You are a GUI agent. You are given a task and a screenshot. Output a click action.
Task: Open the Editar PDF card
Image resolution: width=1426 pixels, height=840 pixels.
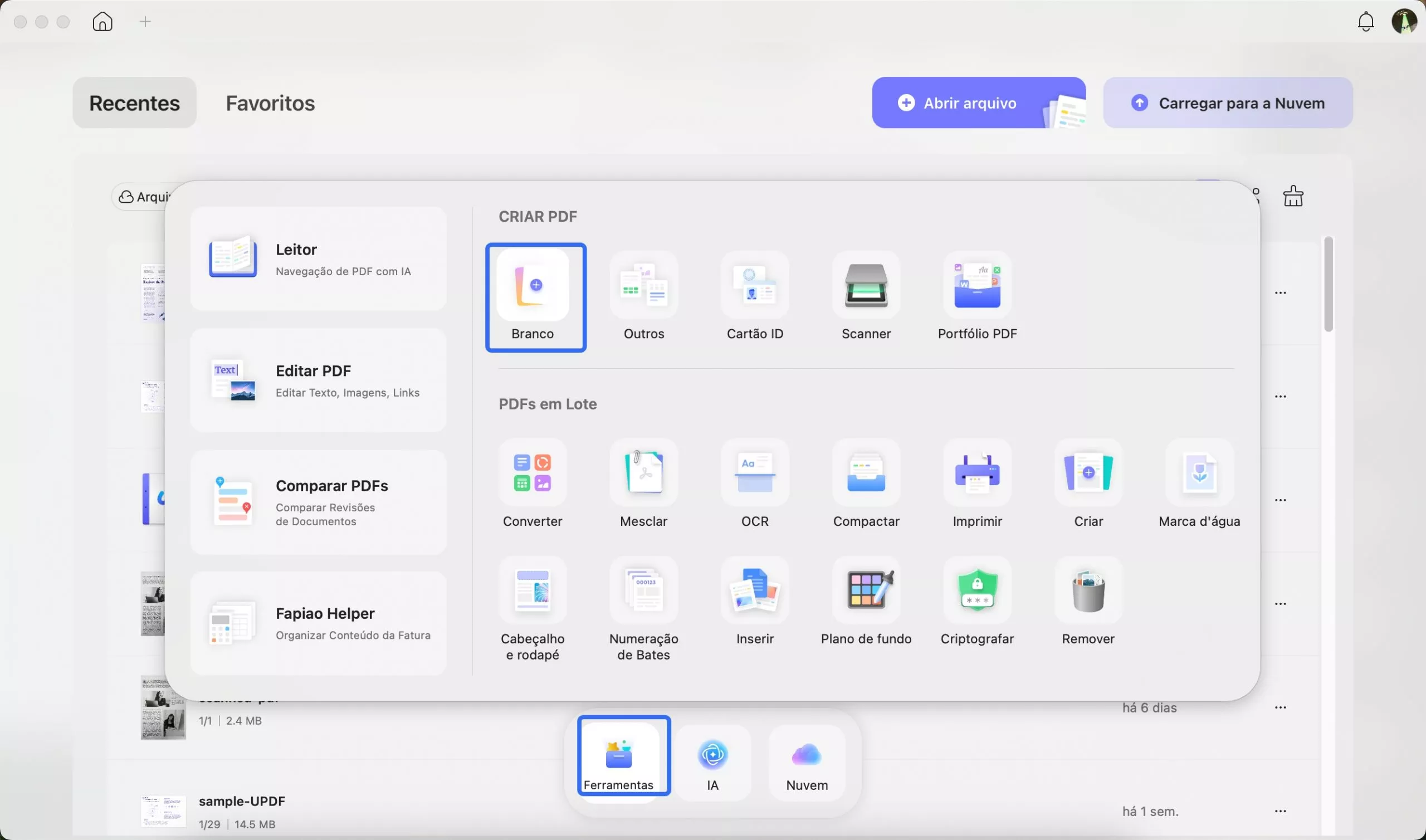pyautogui.click(x=318, y=380)
